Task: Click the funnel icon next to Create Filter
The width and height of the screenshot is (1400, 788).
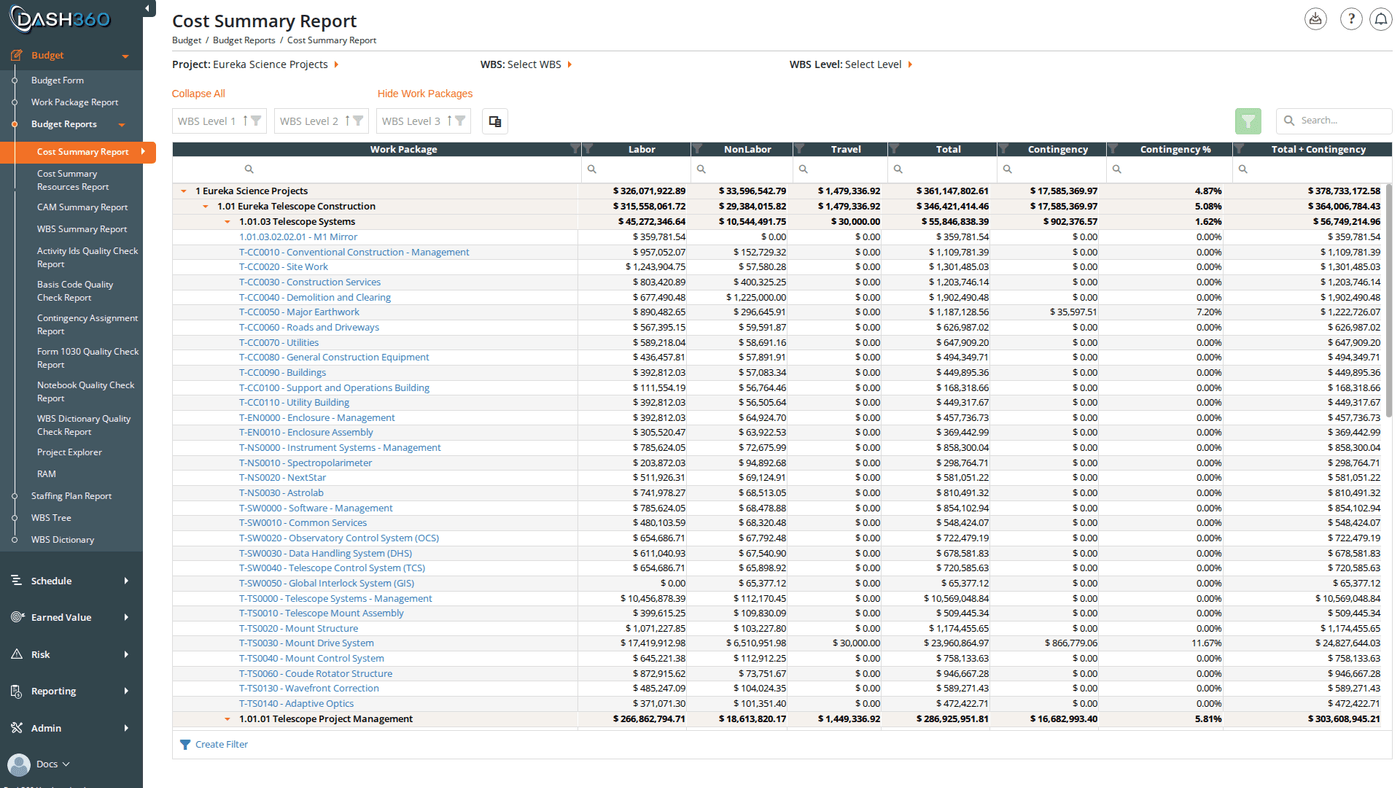Action: point(185,744)
